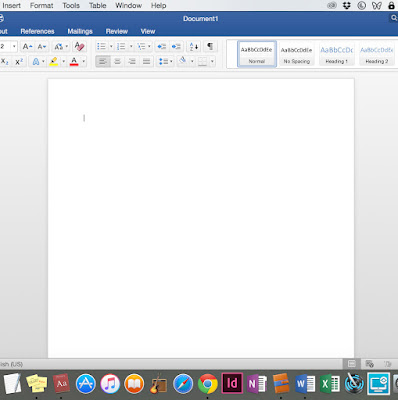Switch to print layout view in status bar
398x400 pixels.
click(351, 364)
